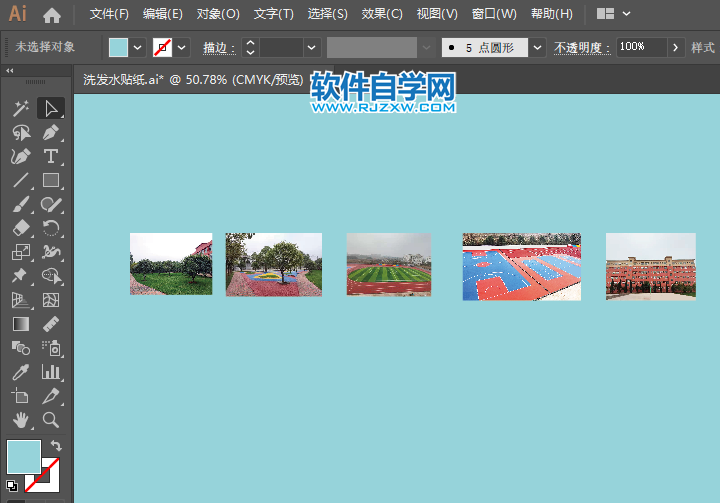The height and width of the screenshot is (503, 720).
Task: Click the 洗发水贴纸.ai document tab
Action: 193,80
